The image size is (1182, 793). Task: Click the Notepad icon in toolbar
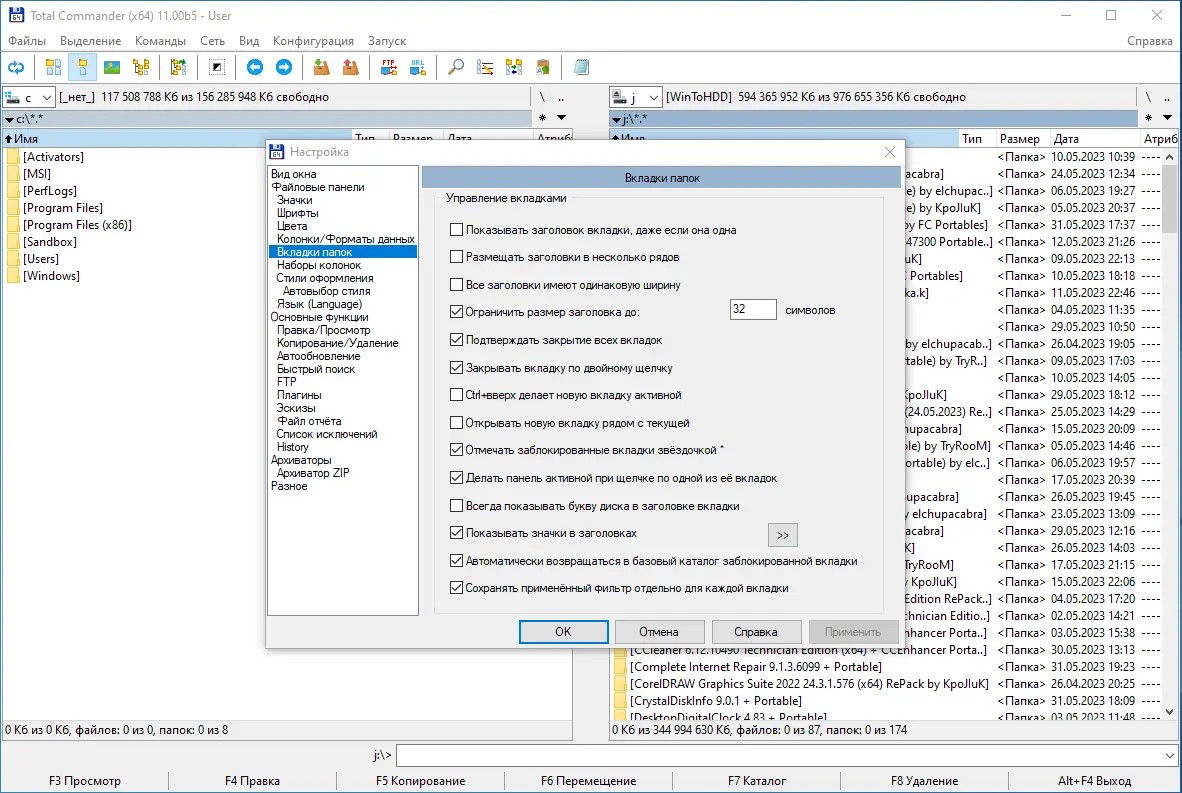pos(581,68)
